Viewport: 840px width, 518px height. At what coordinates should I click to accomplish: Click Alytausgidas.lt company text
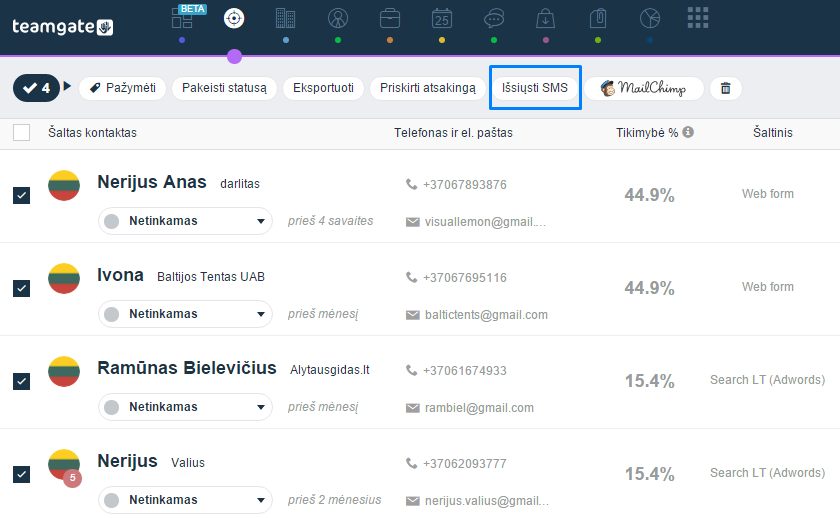[329, 370]
